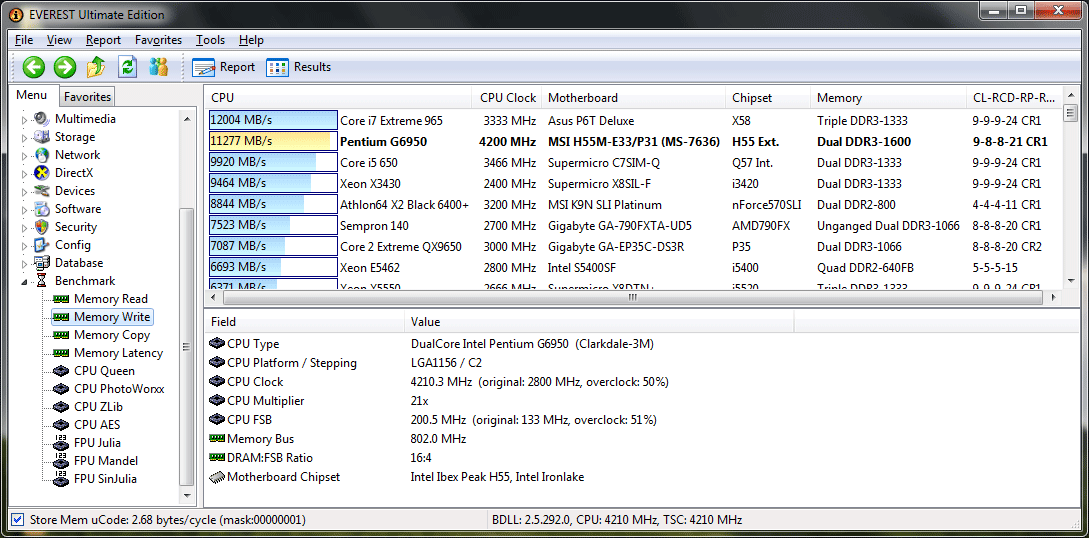Select the Software icon in tree
This screenshot has width=1089, height=538.
pyautogui.click(x=42, y=209)
